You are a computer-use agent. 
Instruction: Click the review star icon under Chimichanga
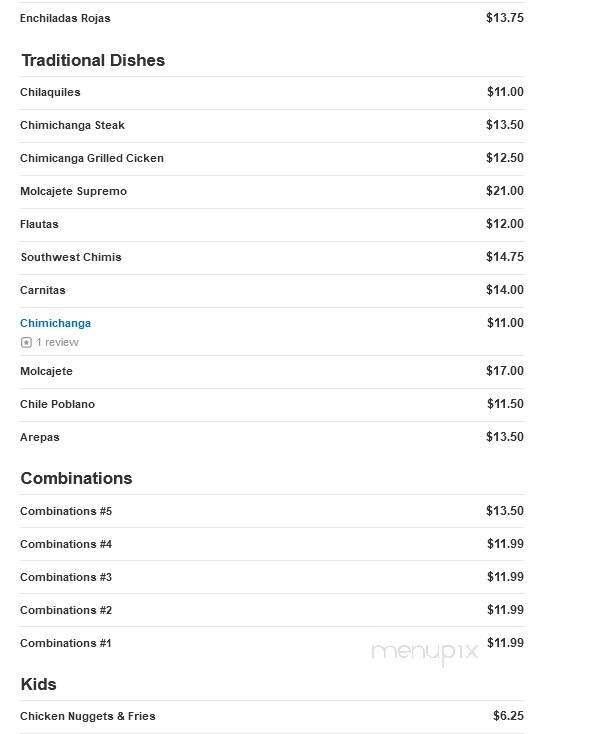(x=26, y=343)
